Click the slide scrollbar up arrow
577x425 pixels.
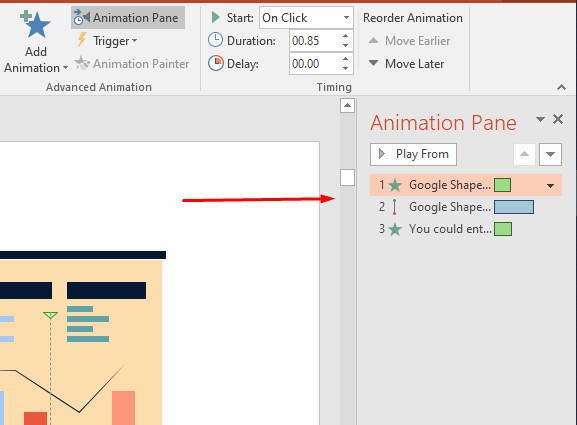click(347, 106)
